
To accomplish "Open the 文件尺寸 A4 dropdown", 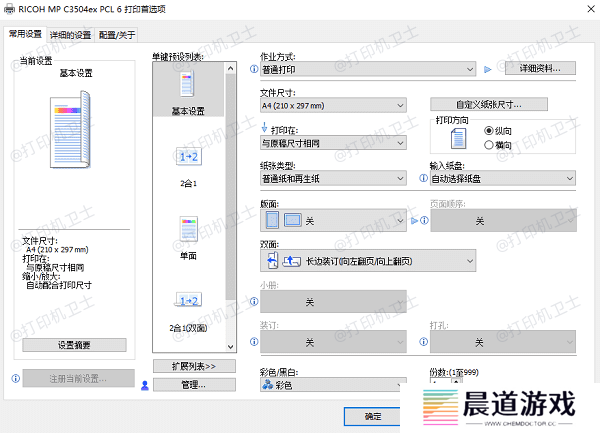I will click(x=333, y=105).
